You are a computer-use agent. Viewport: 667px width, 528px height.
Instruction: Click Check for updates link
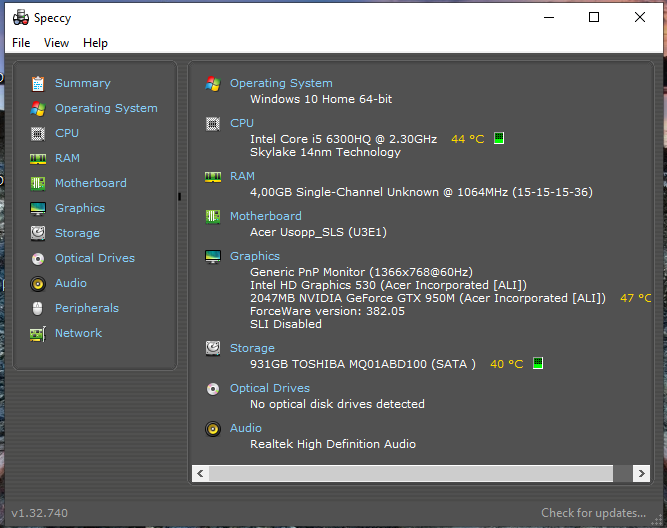tap(593, 513)
